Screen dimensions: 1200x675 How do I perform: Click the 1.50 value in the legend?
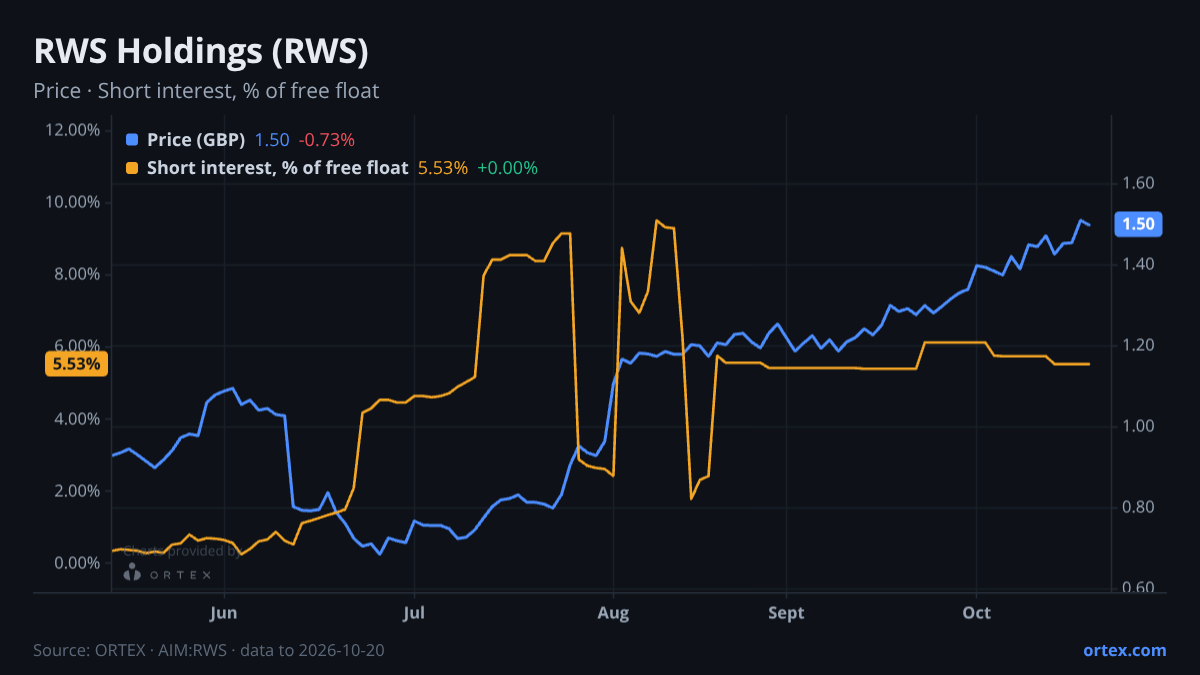coord(272,140)
